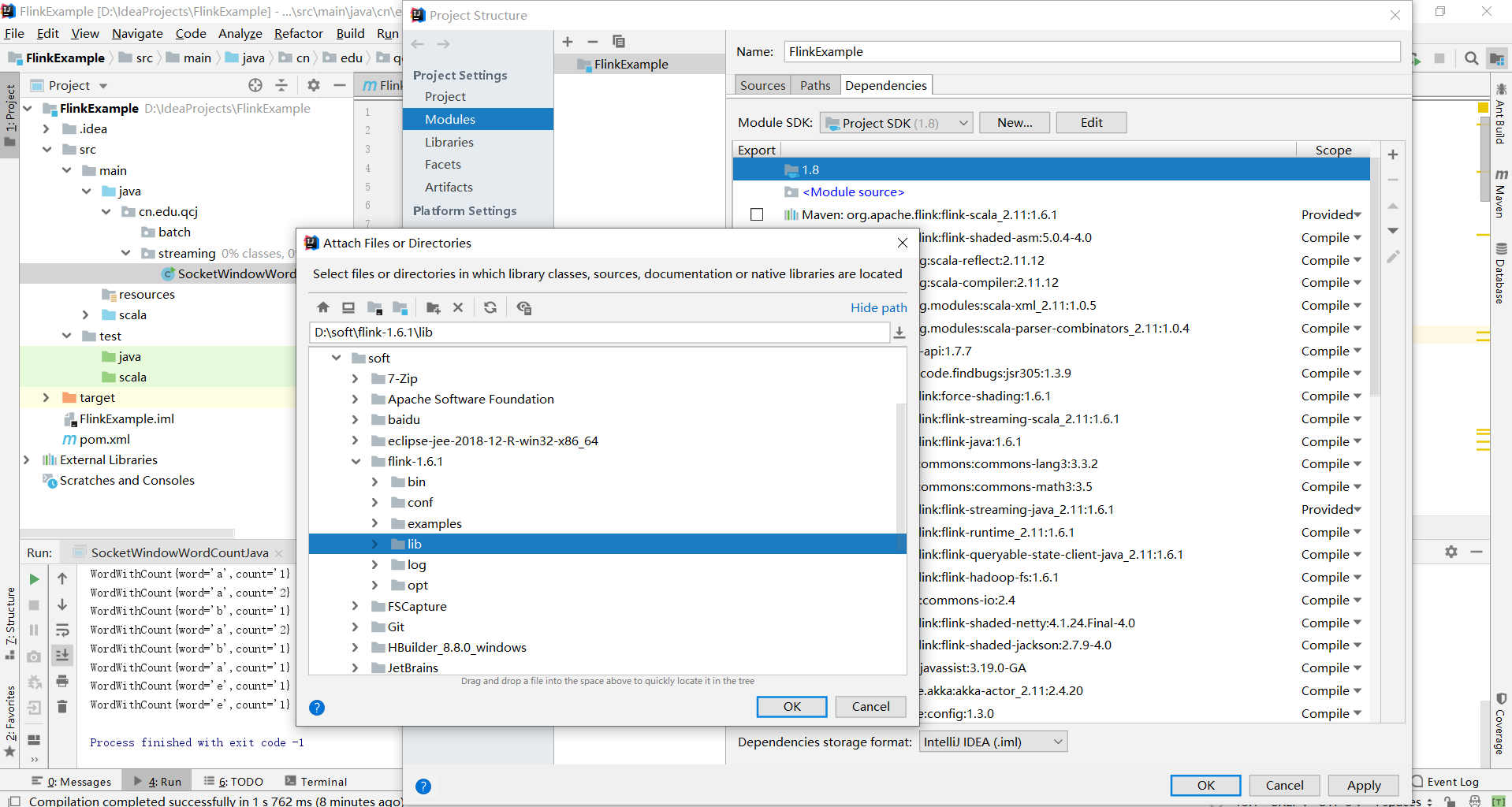Open recent path history download arrow

[x=899, y=333]
